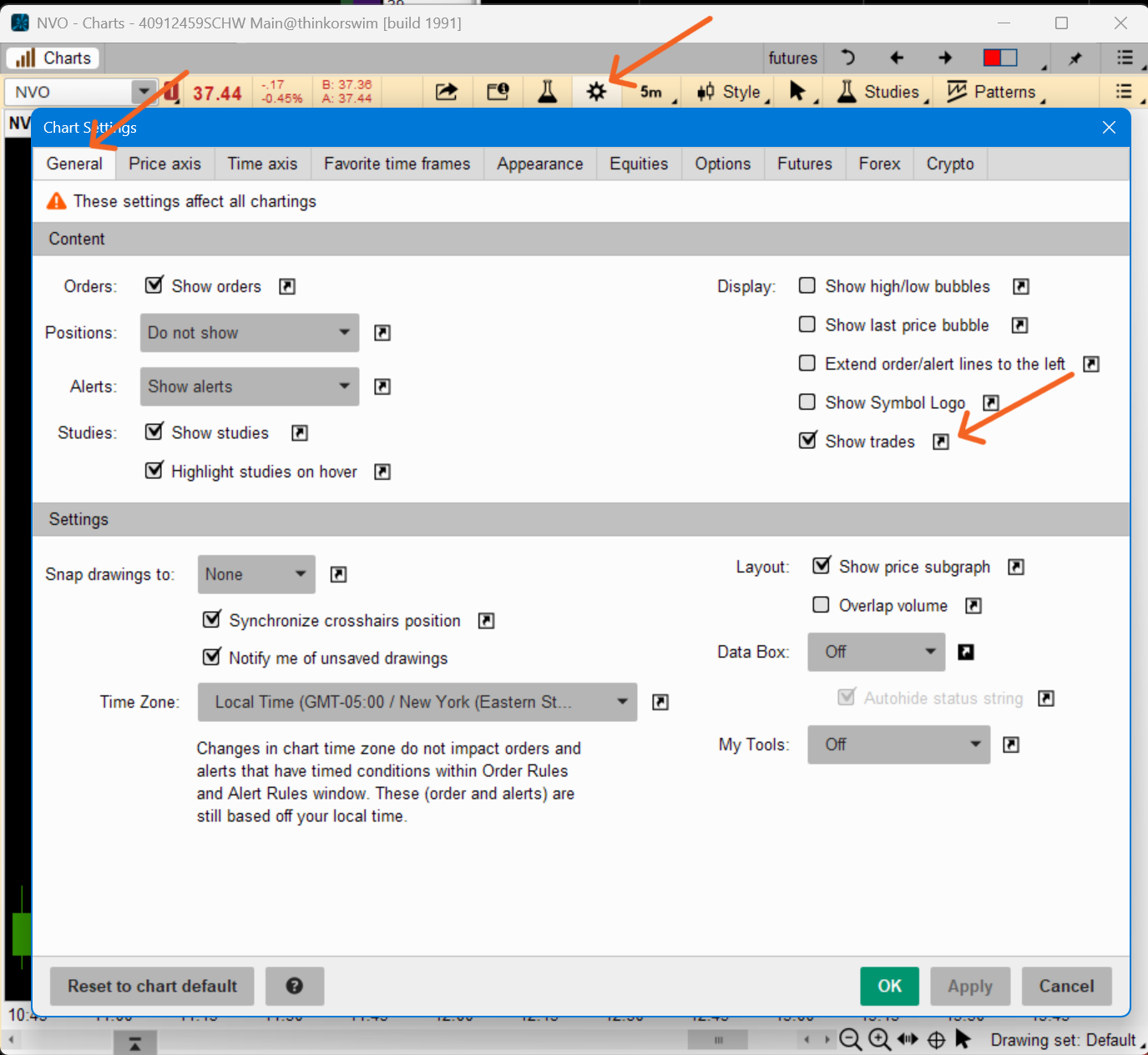Expand the Positions dropdown
The width and height of the screenshot is (1148, 1055).
(250, 333)
